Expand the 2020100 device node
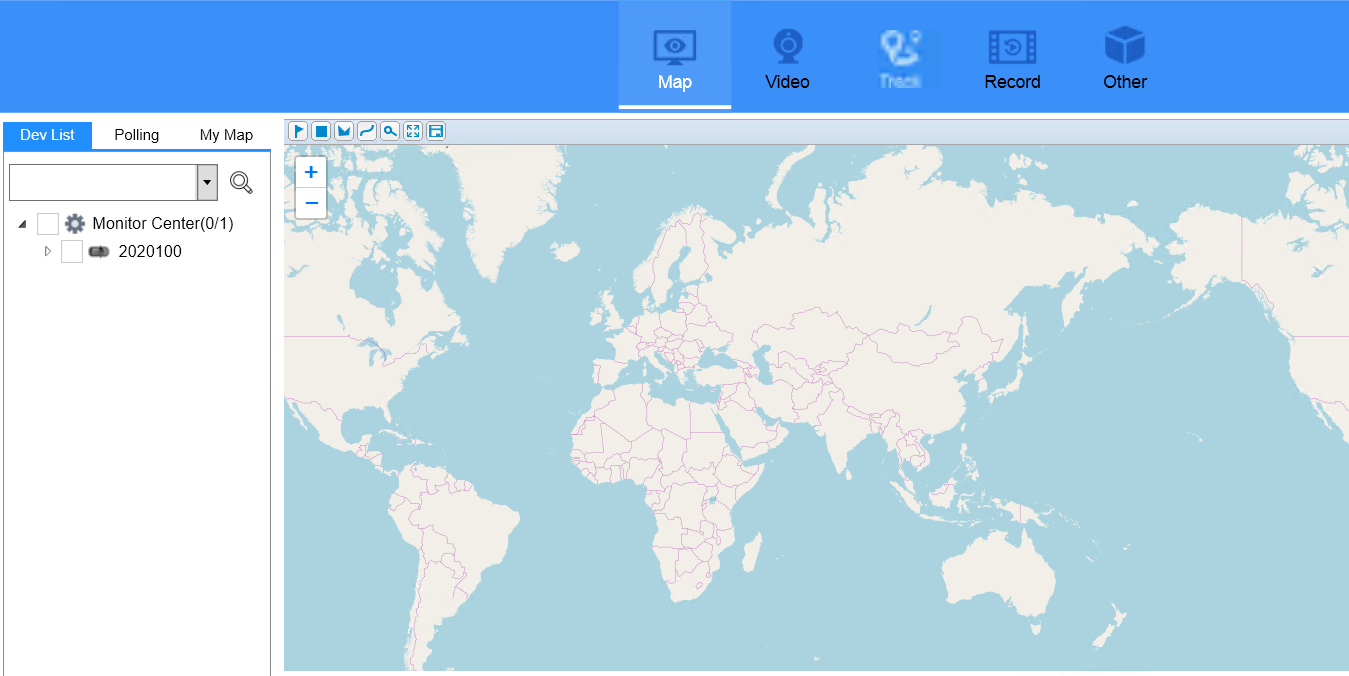 (x=47, y=251)
